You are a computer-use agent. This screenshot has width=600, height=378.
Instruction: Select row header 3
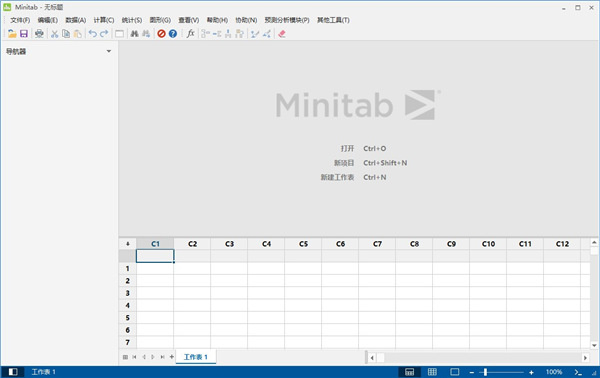(127, 293)
